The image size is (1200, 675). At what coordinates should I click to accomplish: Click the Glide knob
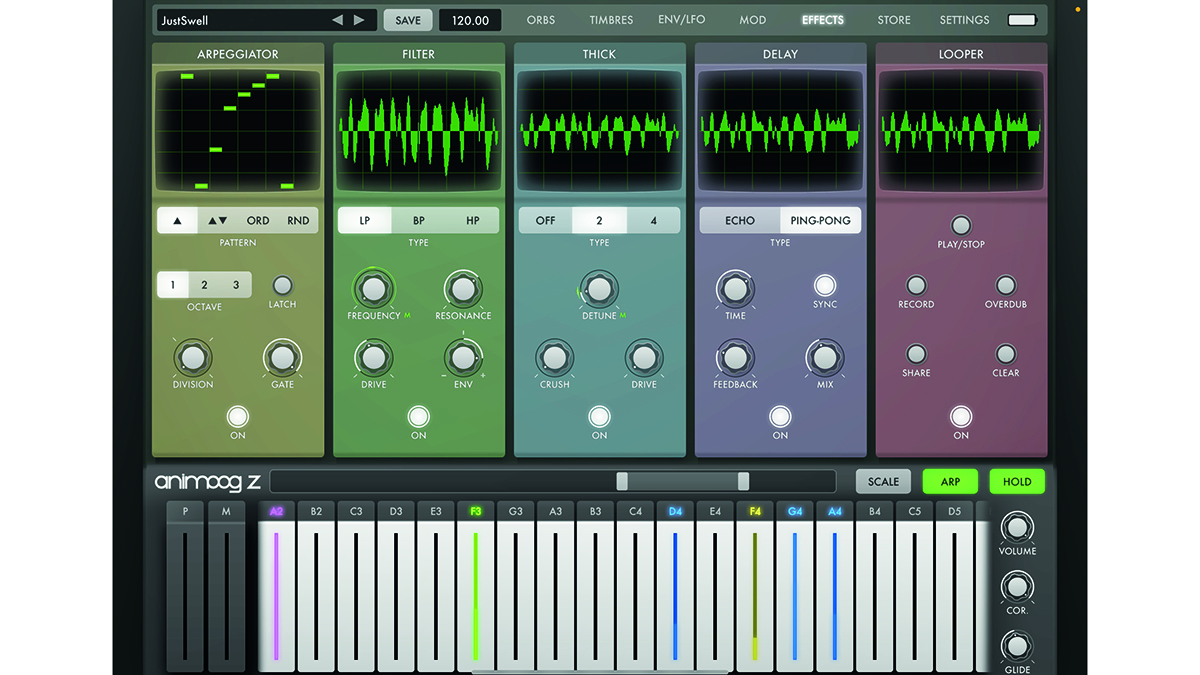click(1017, 645)
